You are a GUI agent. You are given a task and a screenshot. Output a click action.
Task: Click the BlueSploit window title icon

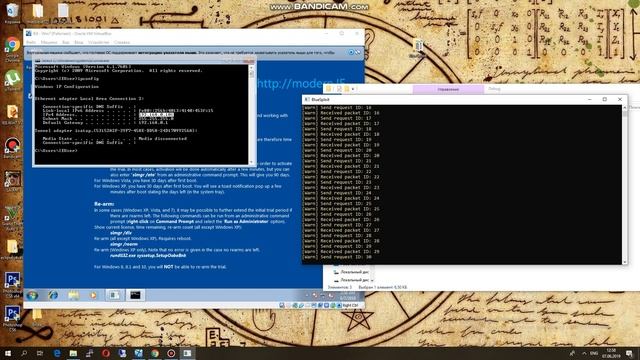[307, 99]
